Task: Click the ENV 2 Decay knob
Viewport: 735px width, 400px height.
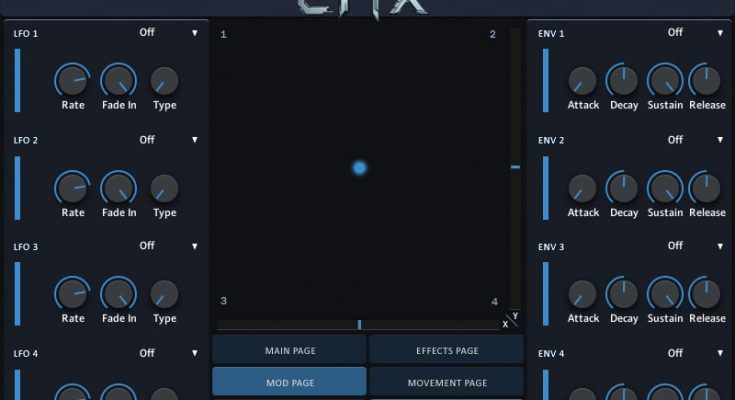Action: click(623, 188)
